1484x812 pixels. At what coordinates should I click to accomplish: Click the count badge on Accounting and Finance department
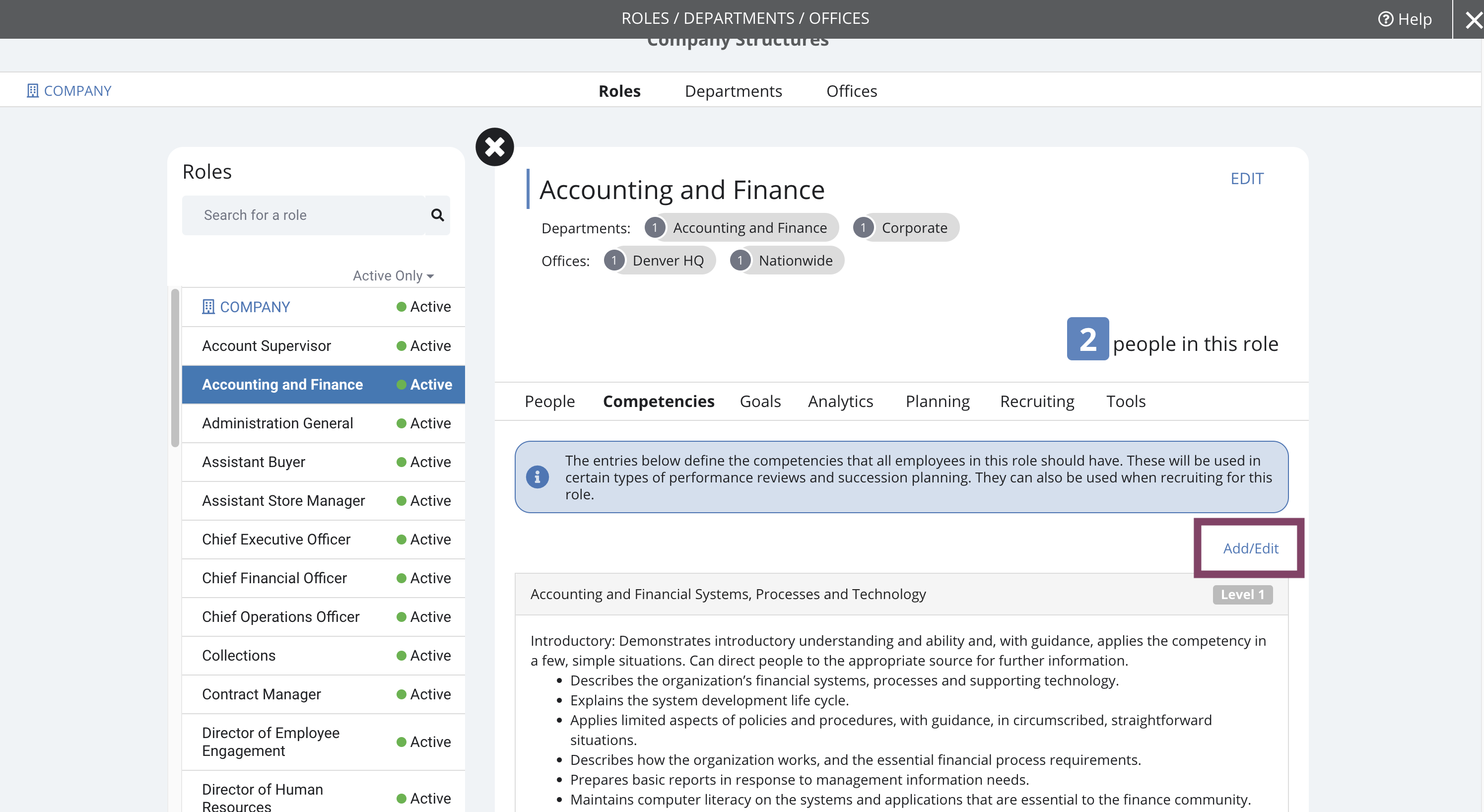pos(655,228)
